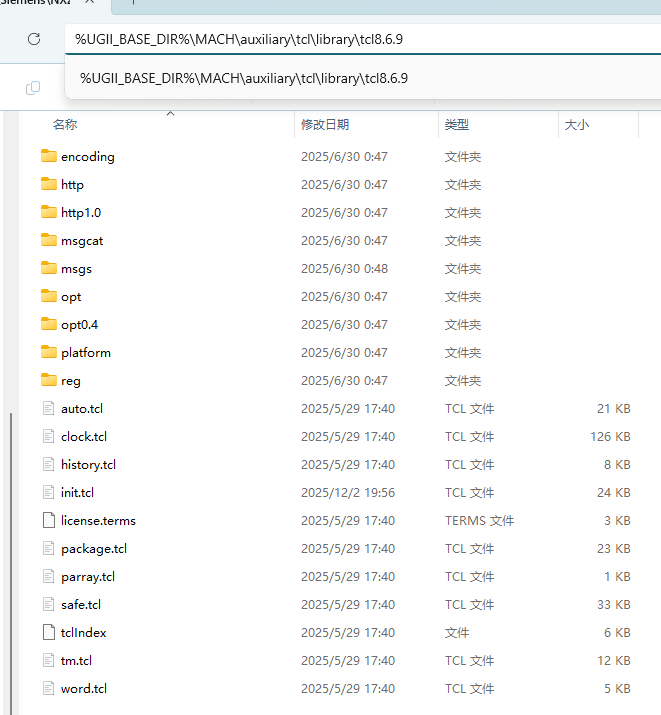Click the 文件 type of tclIndex
Screen dimensions: 661x715
pyautogui.click(x=457, y=633)
